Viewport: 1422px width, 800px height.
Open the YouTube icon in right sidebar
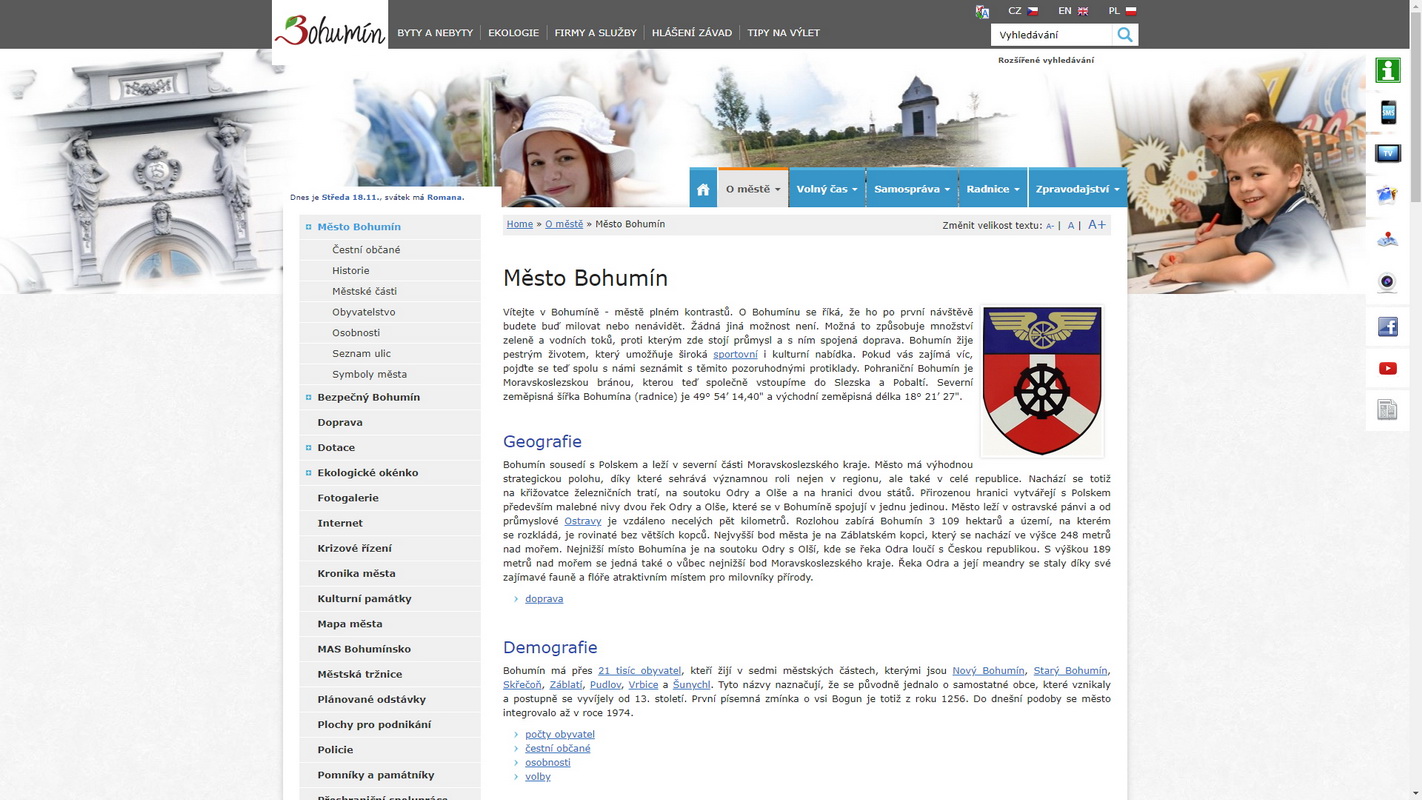click(x=1387, y=368)
